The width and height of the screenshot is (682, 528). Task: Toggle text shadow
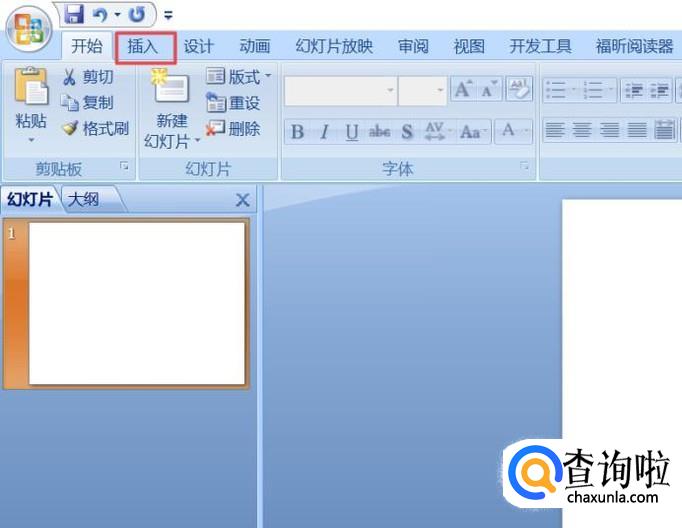(407, 131)
